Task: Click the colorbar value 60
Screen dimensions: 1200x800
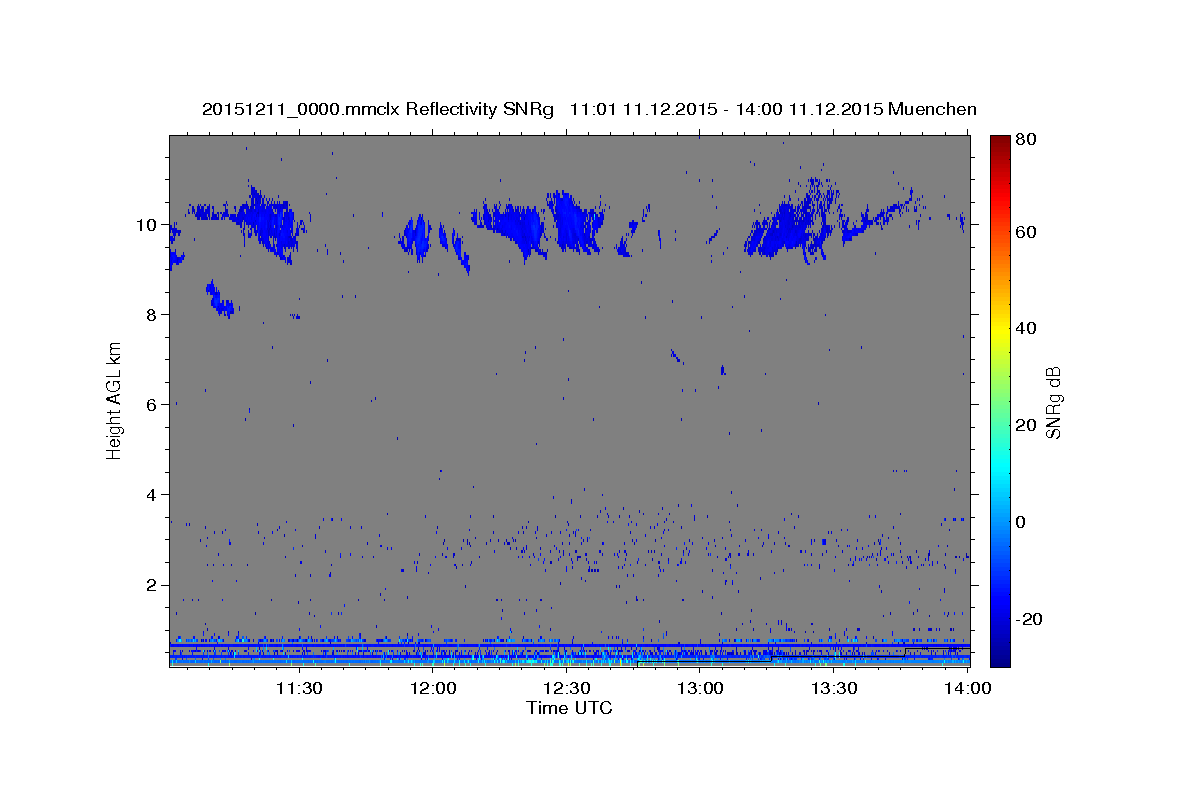Action: click(x=1027, y=232)
